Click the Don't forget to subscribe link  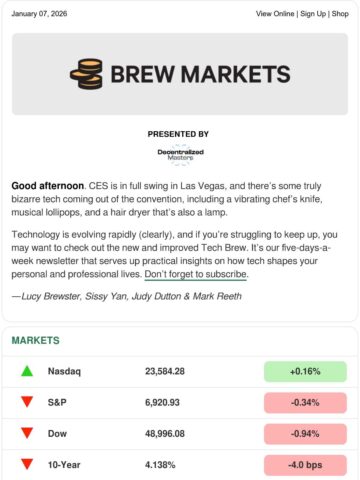coord(196,274)
